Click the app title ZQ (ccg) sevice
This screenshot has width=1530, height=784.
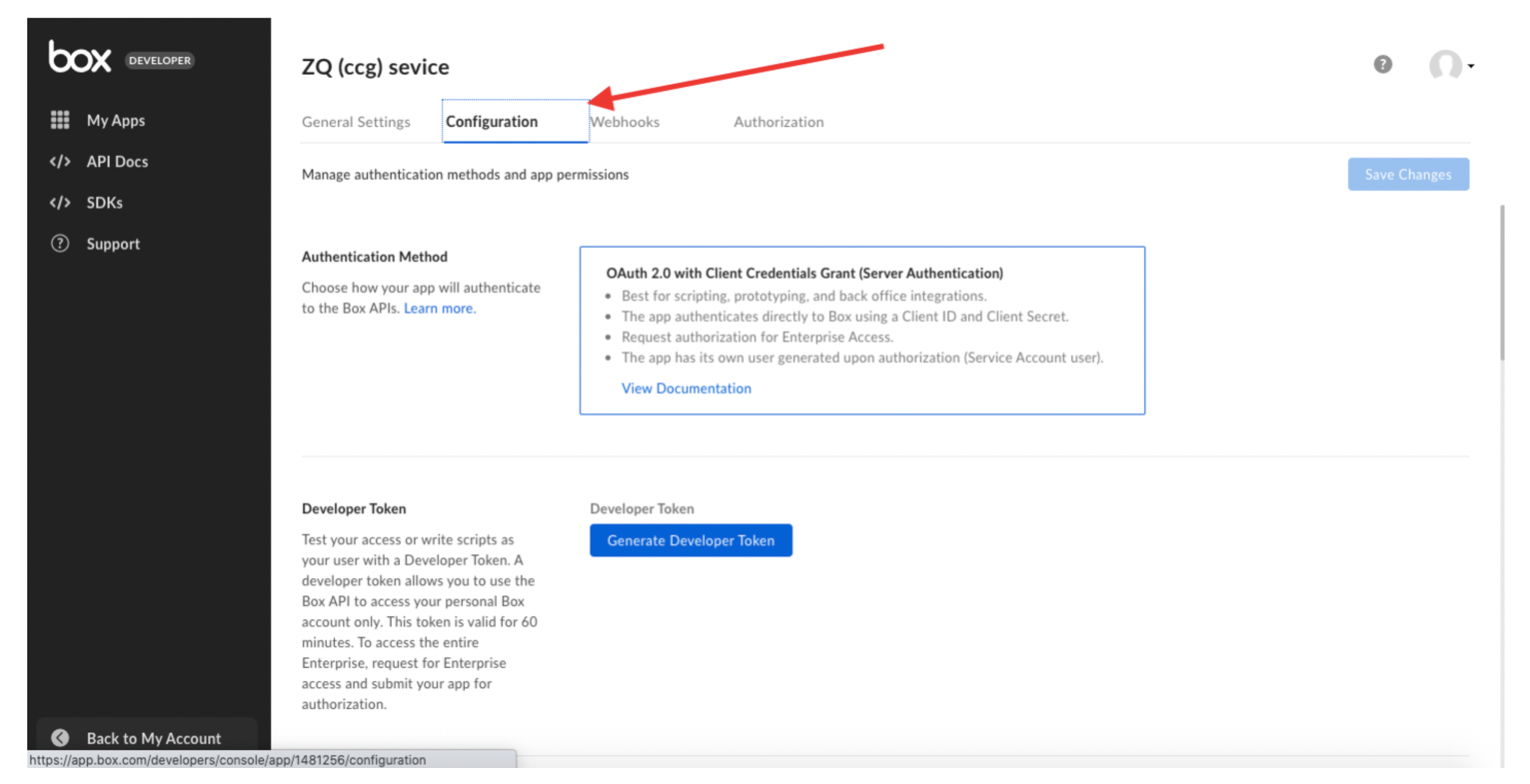[x=375, y=67]
